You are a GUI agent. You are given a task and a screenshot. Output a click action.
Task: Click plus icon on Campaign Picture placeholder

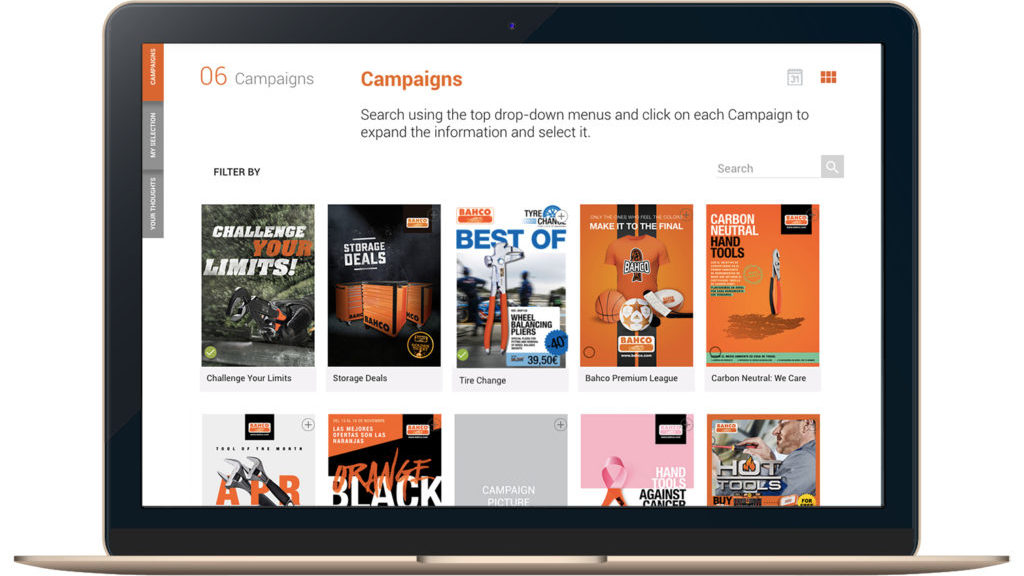click(x=560, y=425)
